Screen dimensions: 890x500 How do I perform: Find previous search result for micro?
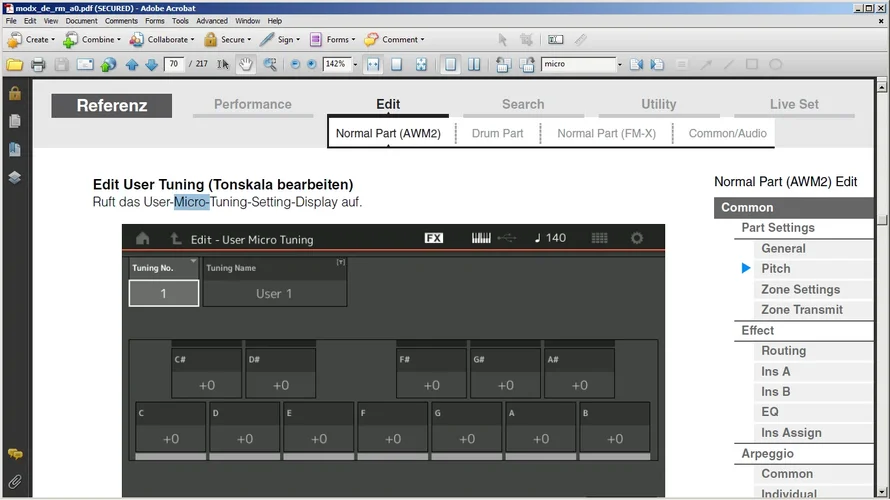pyautogui.click(x=636, y=65)
